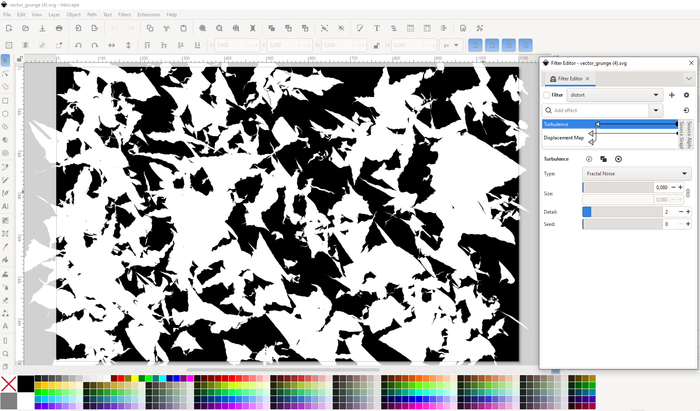Click the Print document icon
The height and width of the screenshot is (411, 700).
click(60, 28)
